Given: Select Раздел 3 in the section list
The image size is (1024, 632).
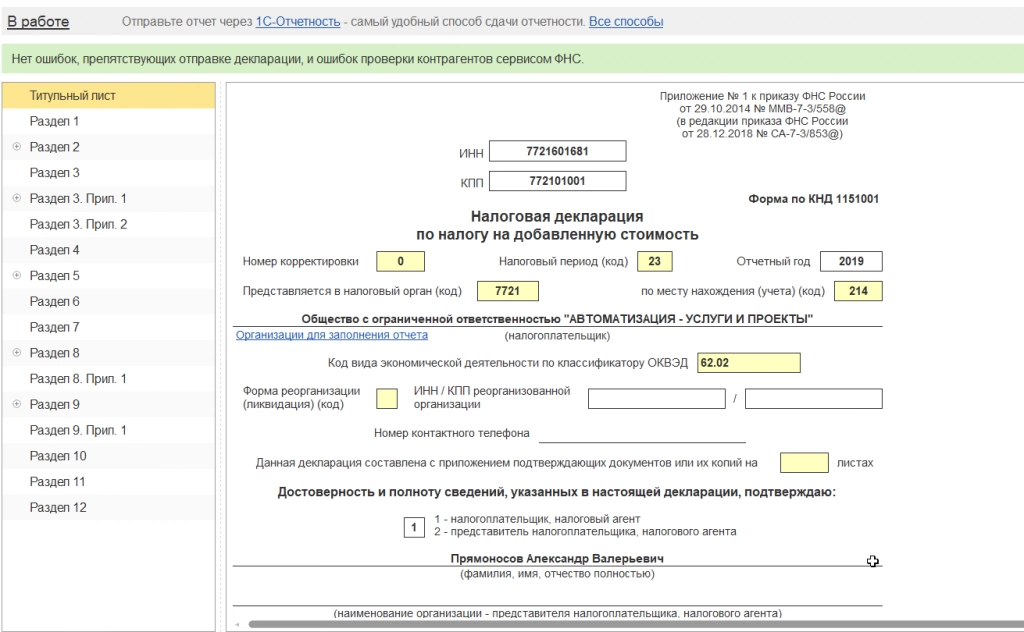Looking at the screenshot, I should coord(108,173).
